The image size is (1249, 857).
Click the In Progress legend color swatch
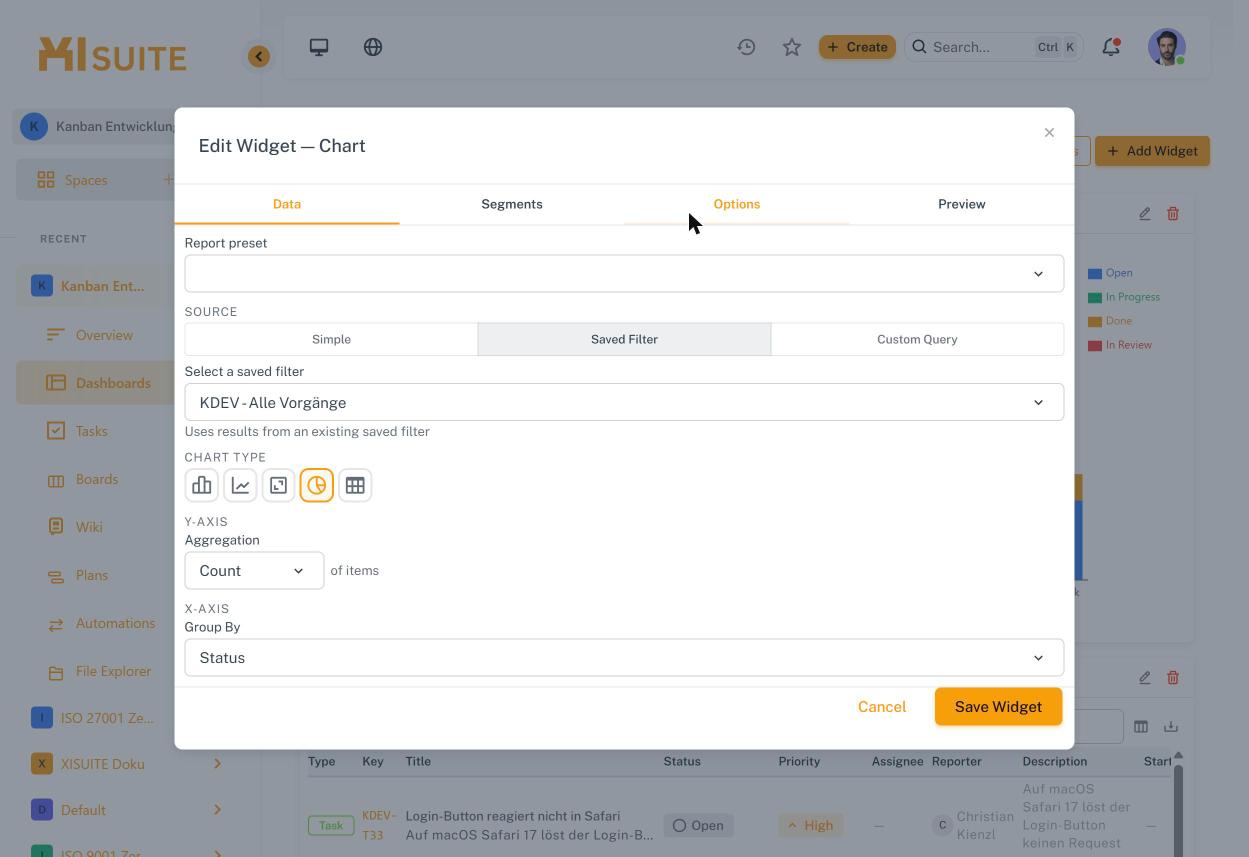point(1095,297)
